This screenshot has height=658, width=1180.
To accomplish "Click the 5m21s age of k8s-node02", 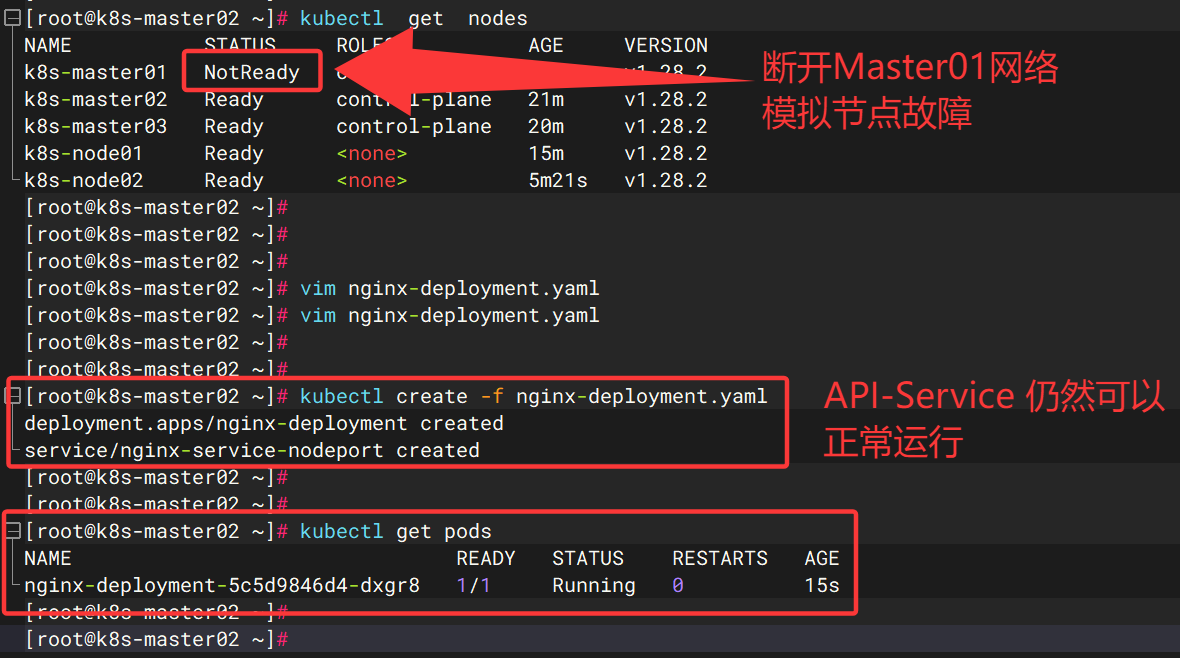I will point(557,180).
